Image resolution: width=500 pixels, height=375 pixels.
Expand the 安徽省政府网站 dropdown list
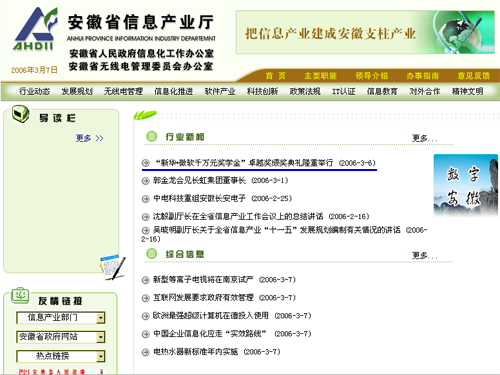point(101,337)
